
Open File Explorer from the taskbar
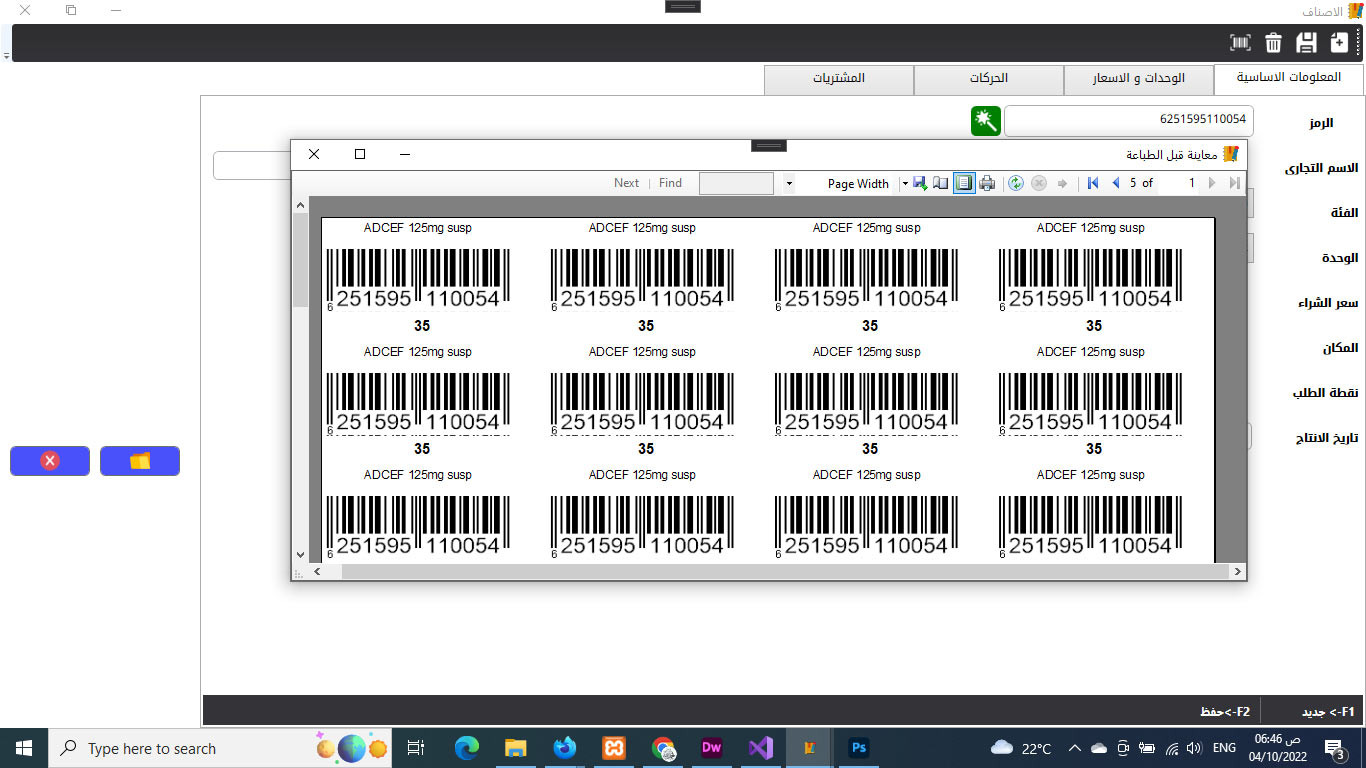click(516, 748)
